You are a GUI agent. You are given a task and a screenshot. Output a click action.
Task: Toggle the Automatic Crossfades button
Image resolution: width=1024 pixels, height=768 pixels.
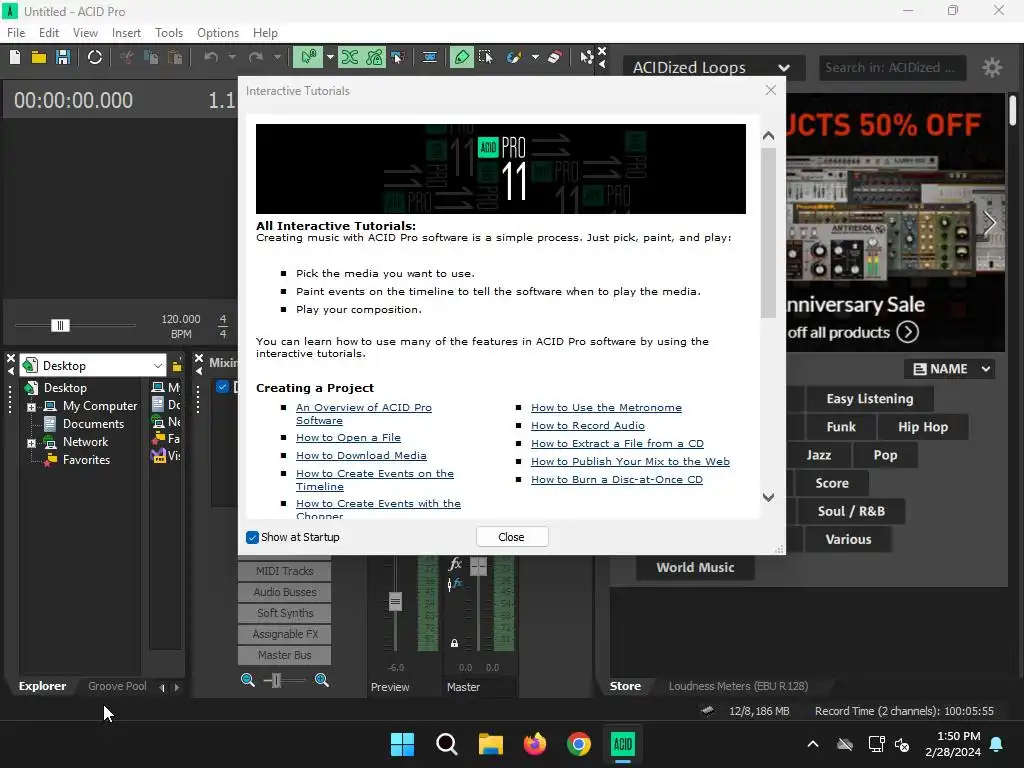pos(349,57)
